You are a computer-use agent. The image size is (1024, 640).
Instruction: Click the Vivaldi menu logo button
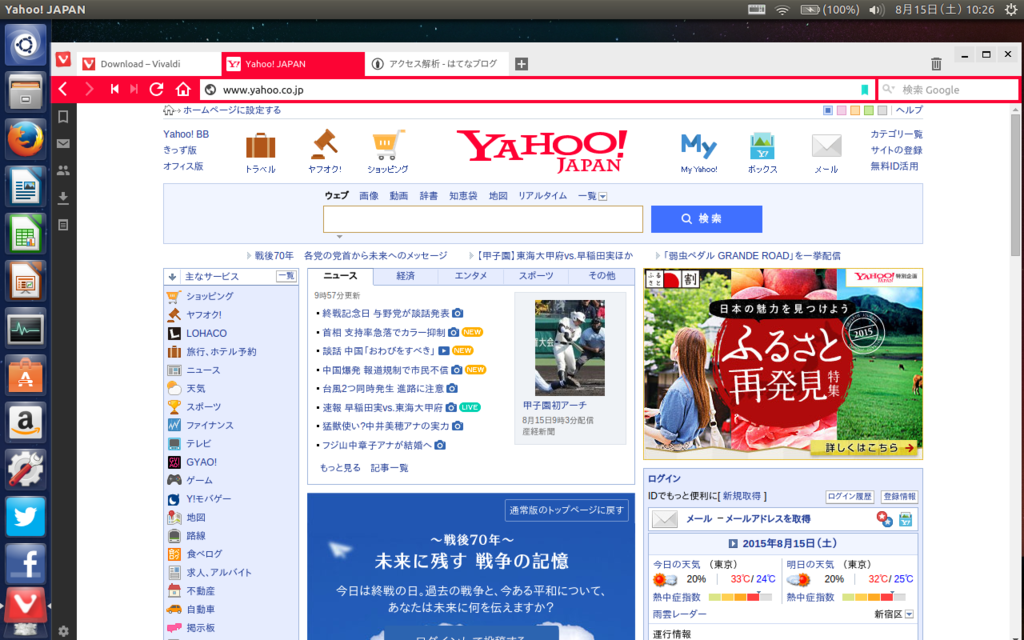click(63, 59)
